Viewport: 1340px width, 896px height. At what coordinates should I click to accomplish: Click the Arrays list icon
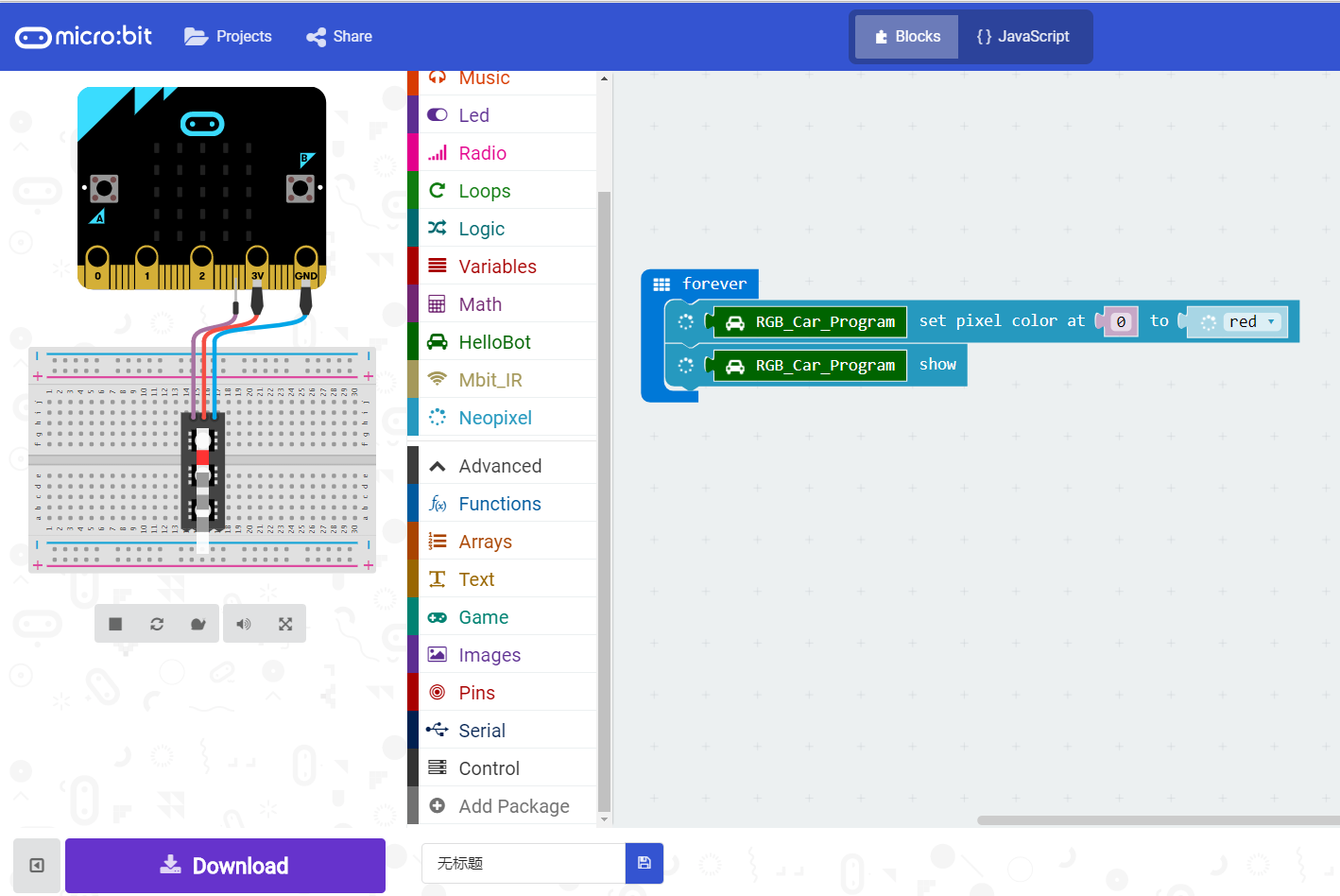[x=437, y=541]
